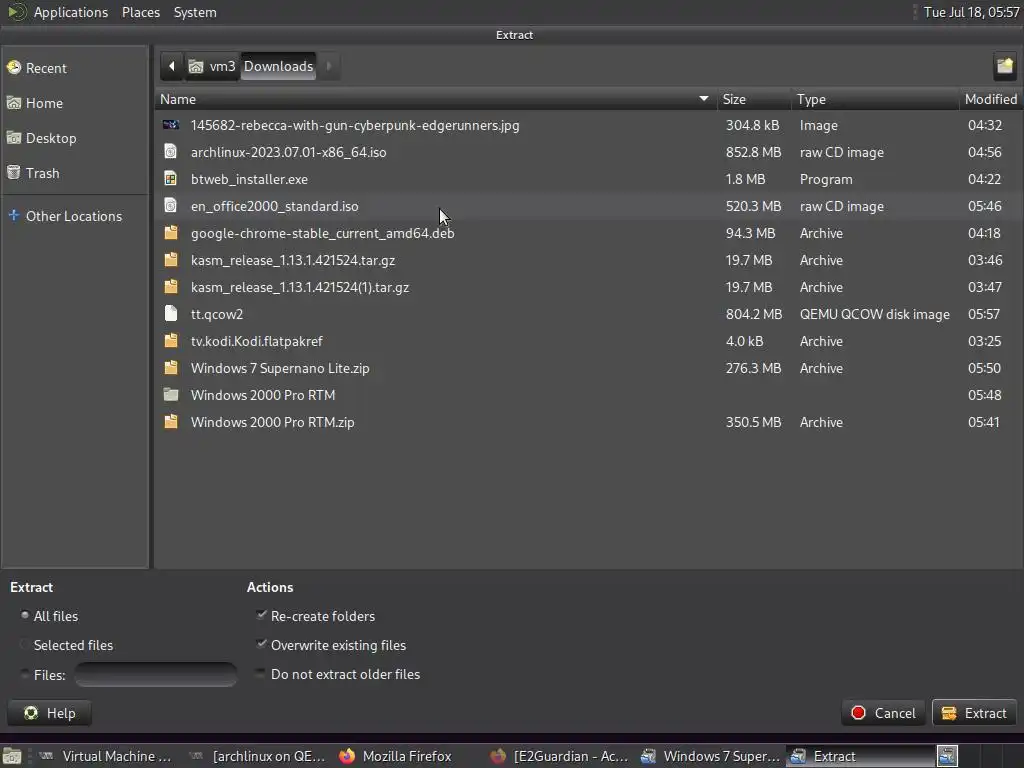1024x768 pixels.
Task: Toggle Overwrite existing files checkbox
Action: (261, 644)
